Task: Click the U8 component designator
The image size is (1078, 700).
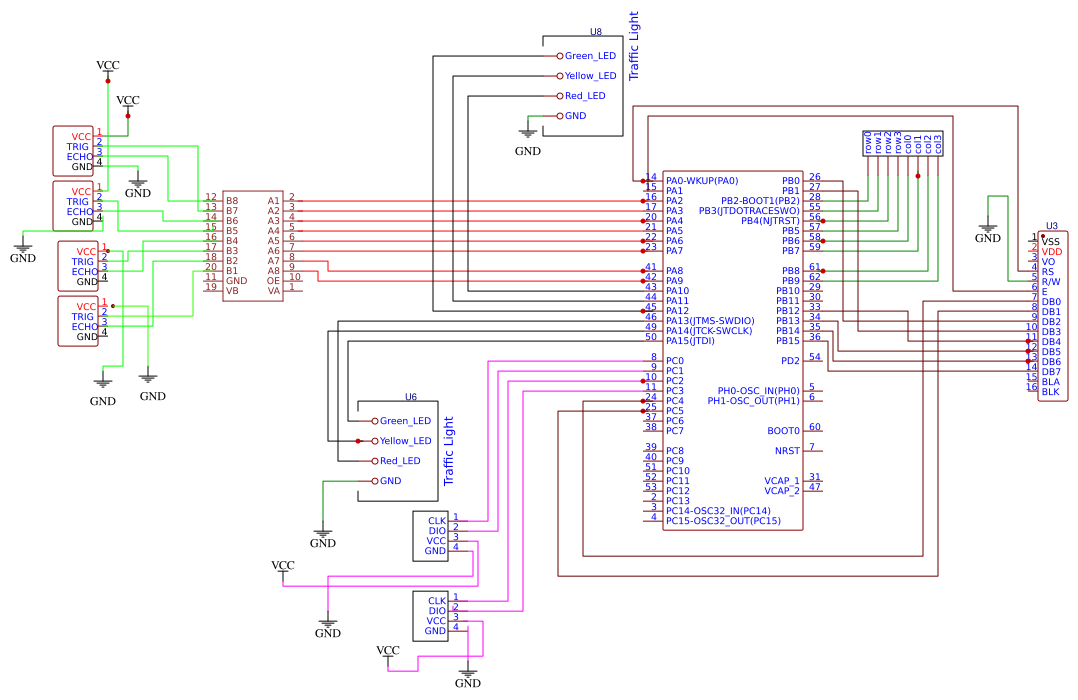Action: 595,32
